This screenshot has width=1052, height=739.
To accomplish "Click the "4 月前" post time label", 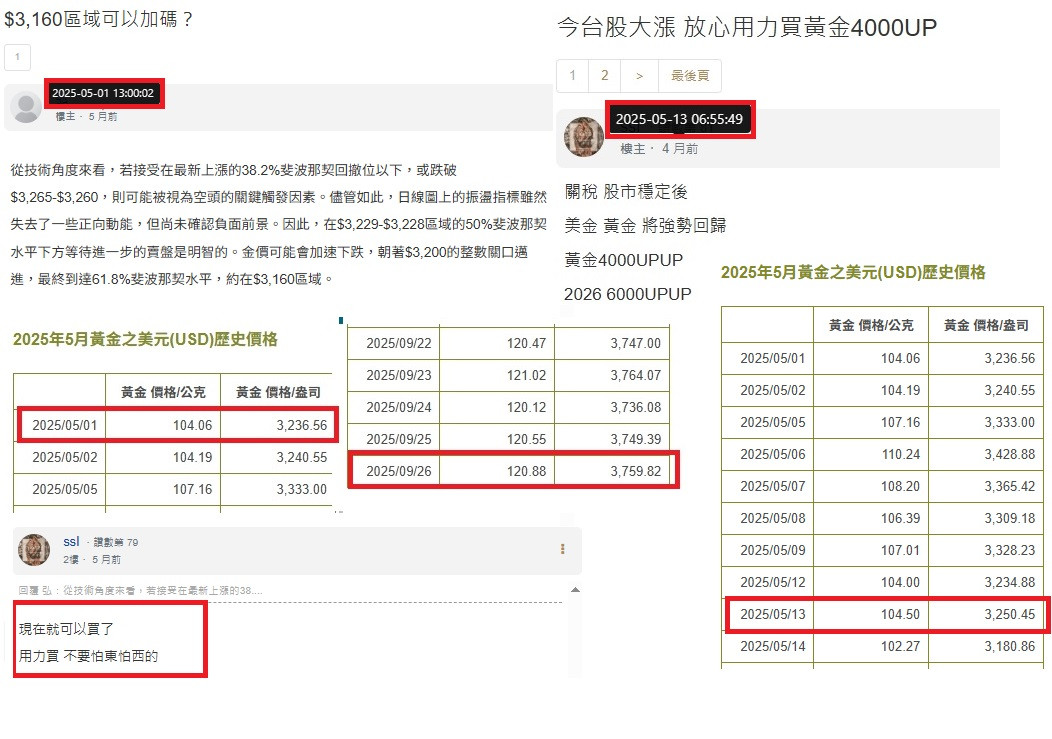I will click(x=680, y=148).
